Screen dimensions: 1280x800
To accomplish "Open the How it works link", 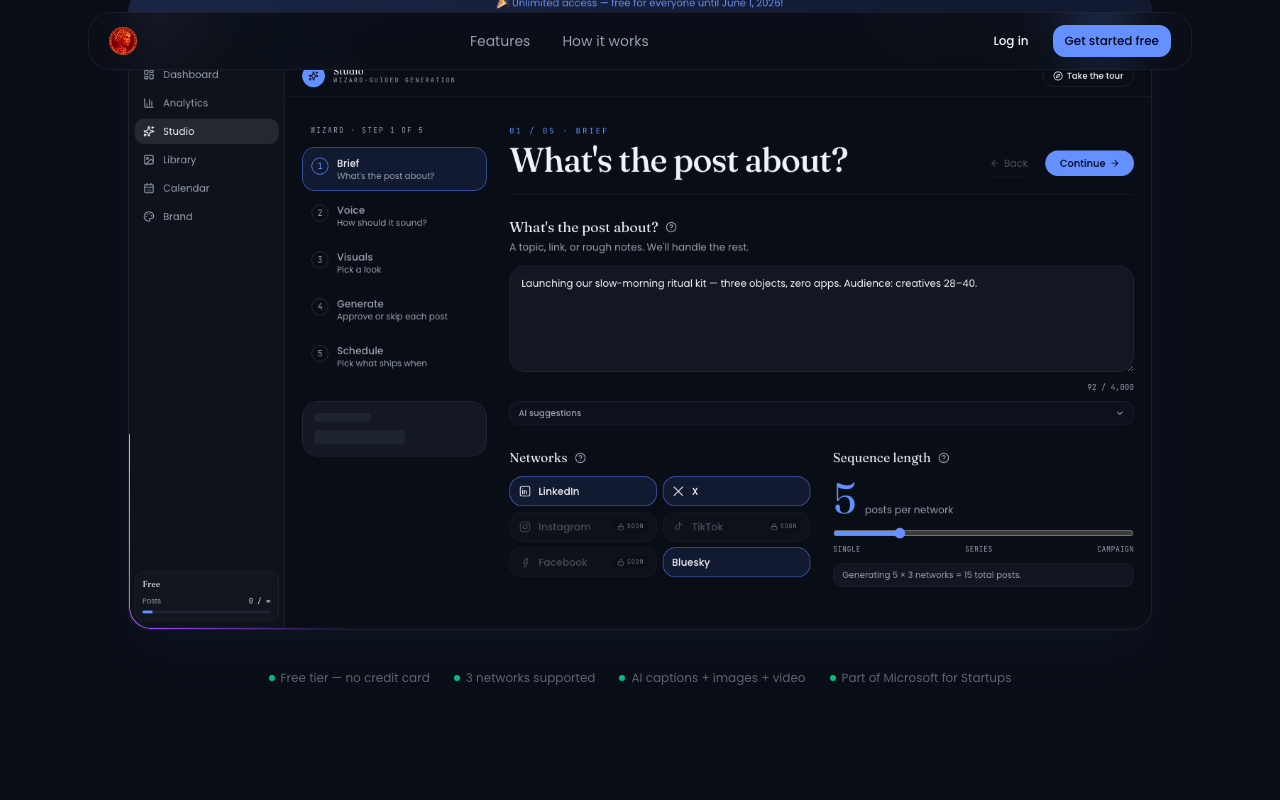I will [605, 41].
